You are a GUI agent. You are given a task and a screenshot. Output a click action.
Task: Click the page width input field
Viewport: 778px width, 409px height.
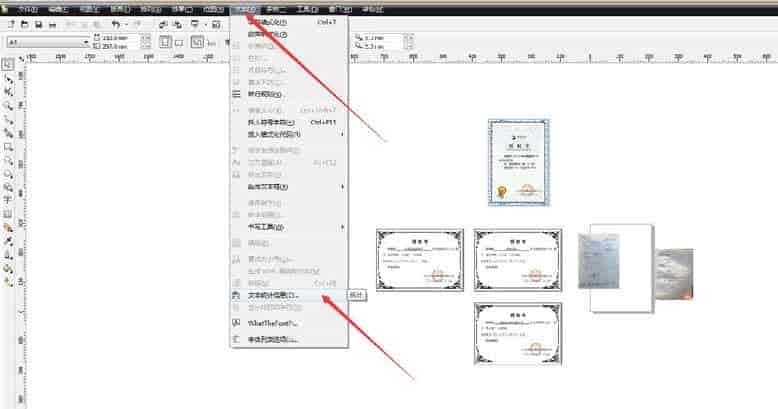click(x=116, y=38)
